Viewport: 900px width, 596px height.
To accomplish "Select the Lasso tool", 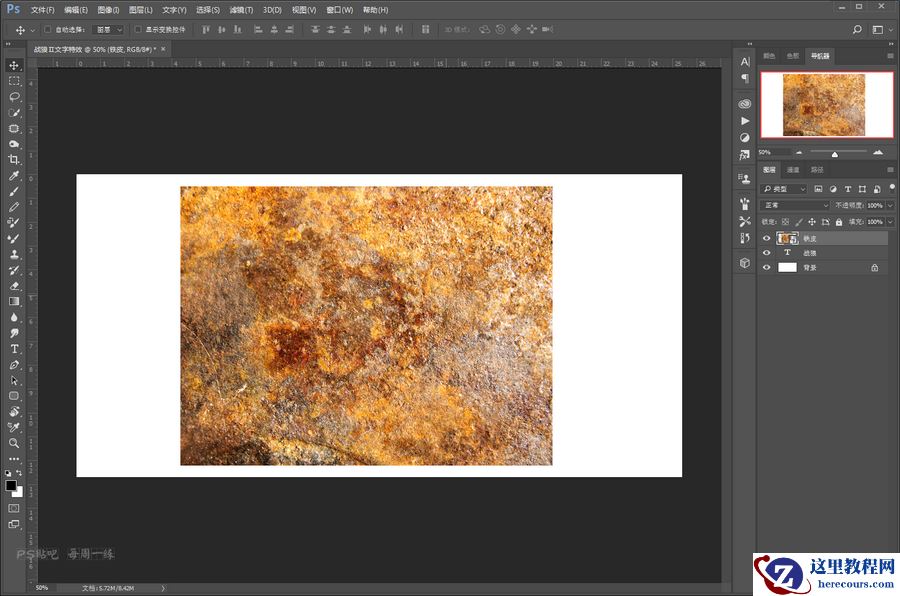I will [x=14, y=96].
